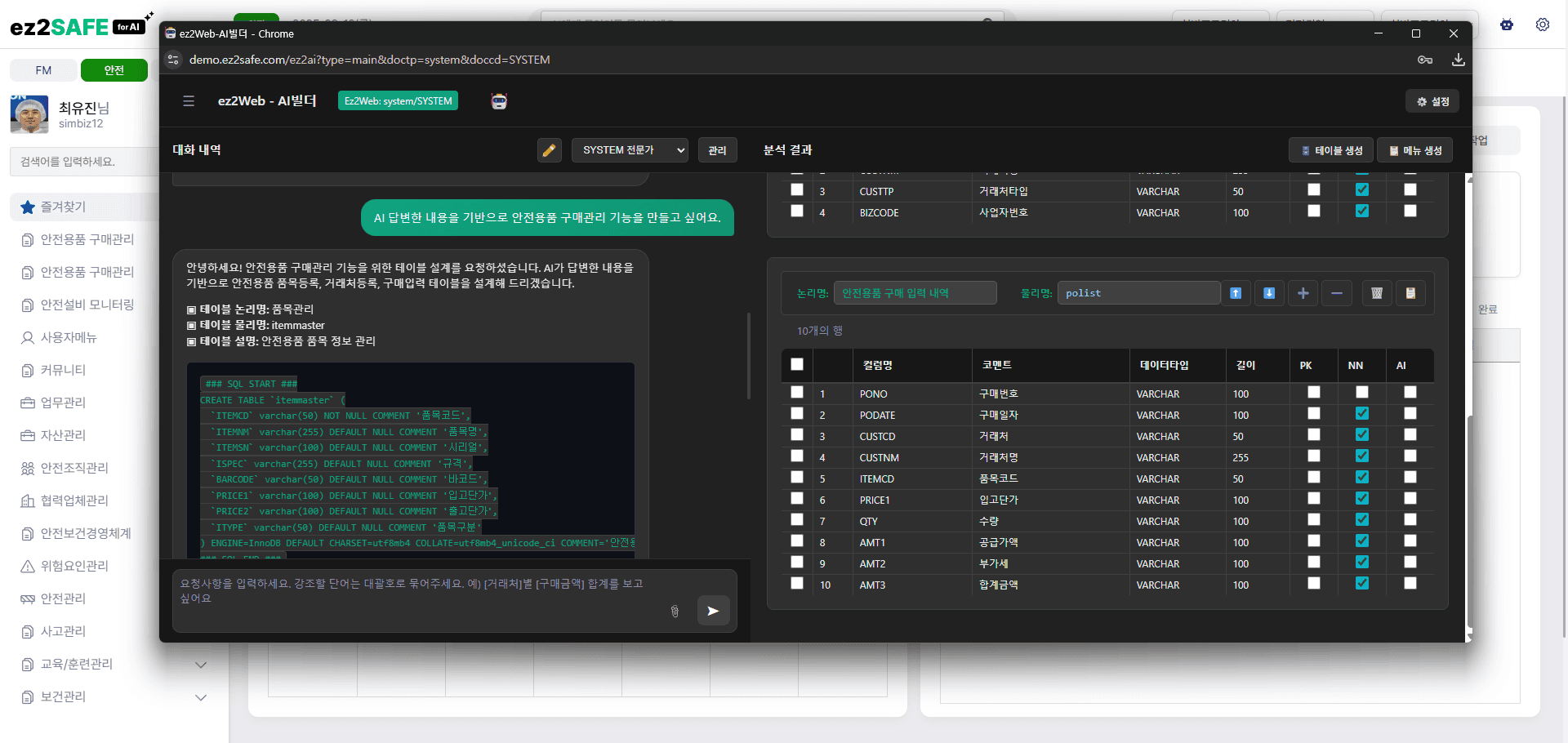This screenshot has width=1568, height=743.
Task: Switch to the 안전 tab
Action: tap(114, 70)
